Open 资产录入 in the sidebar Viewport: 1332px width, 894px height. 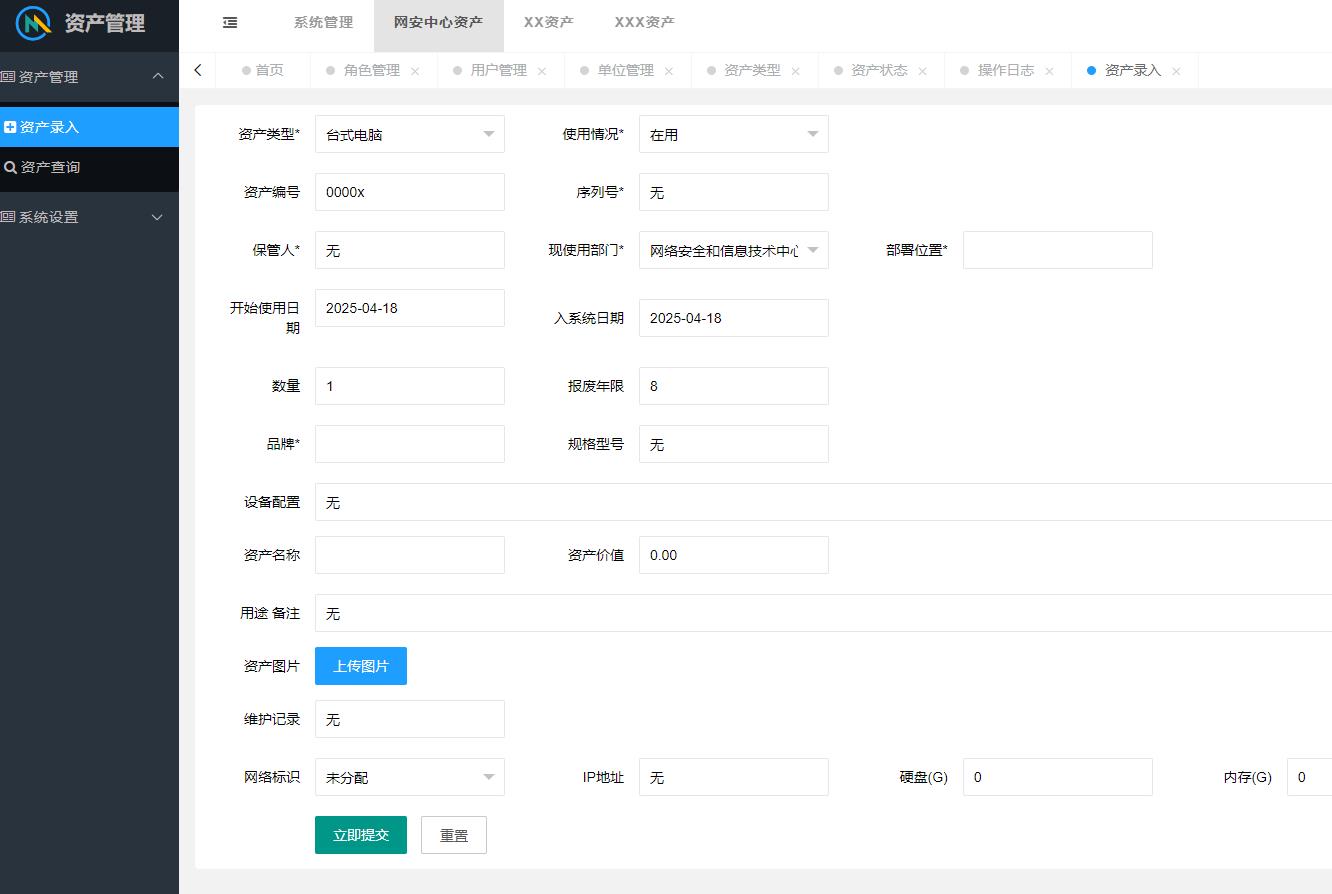[89, 127]
